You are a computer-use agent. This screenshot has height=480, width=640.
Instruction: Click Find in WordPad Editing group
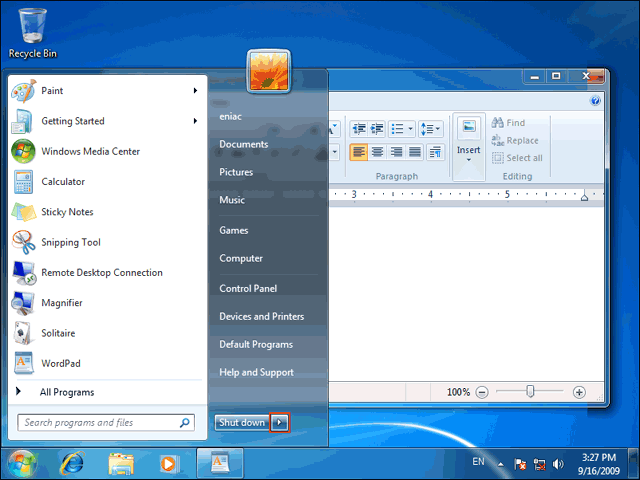[x=508, y=122]
